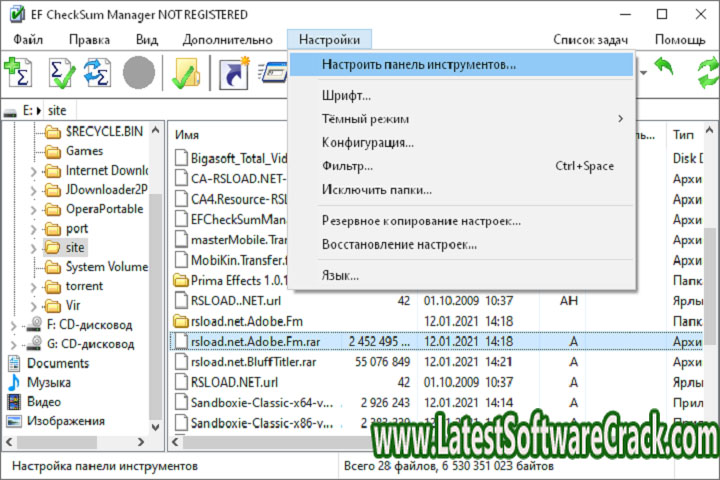Click the shortcut arrow toolbar icon
720x480 pixels.
tap(234, 73)
